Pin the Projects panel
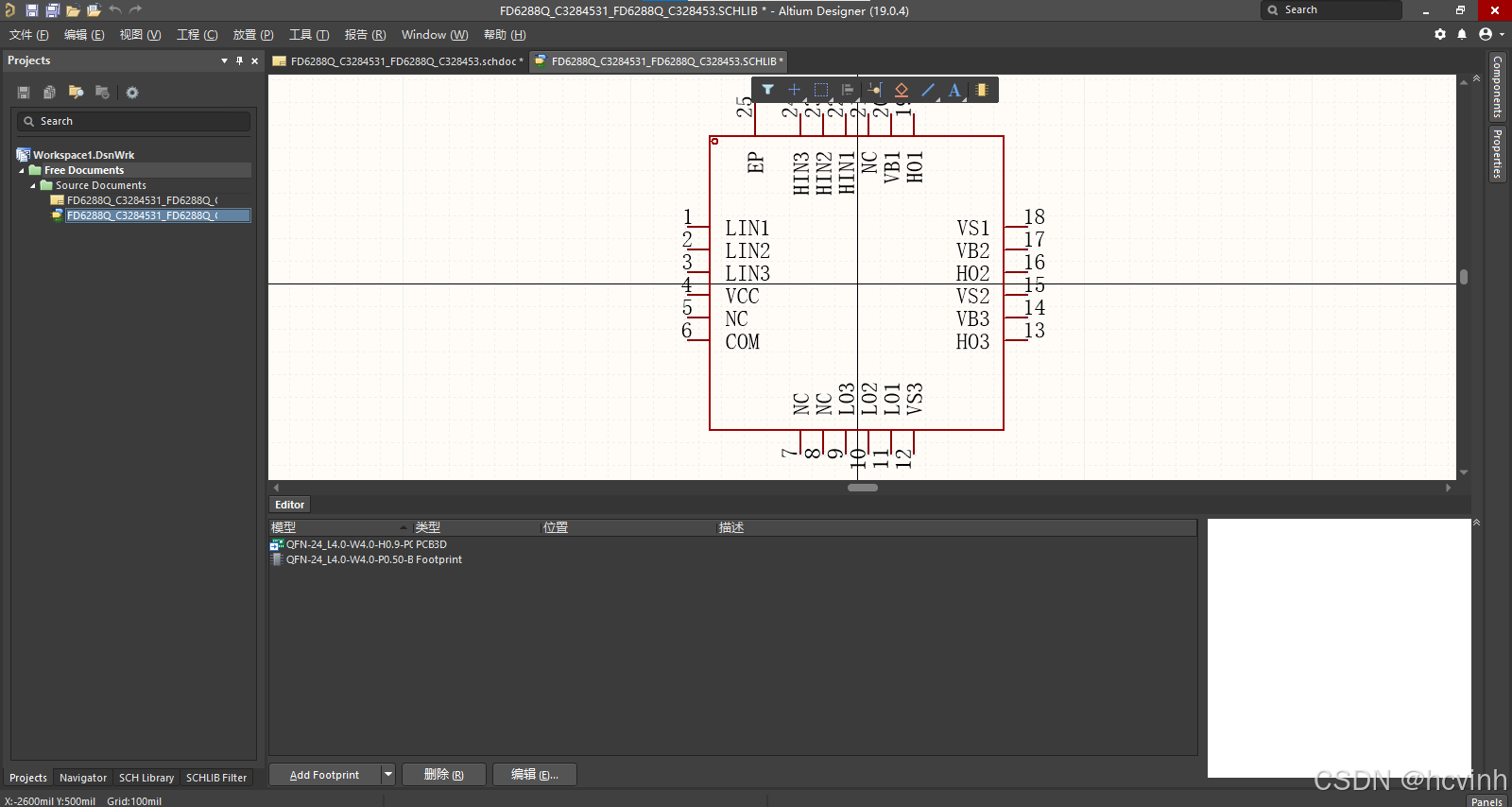The height and width of the screenshot is (807, 1512). pyautogui.click(x=239, y=60)
